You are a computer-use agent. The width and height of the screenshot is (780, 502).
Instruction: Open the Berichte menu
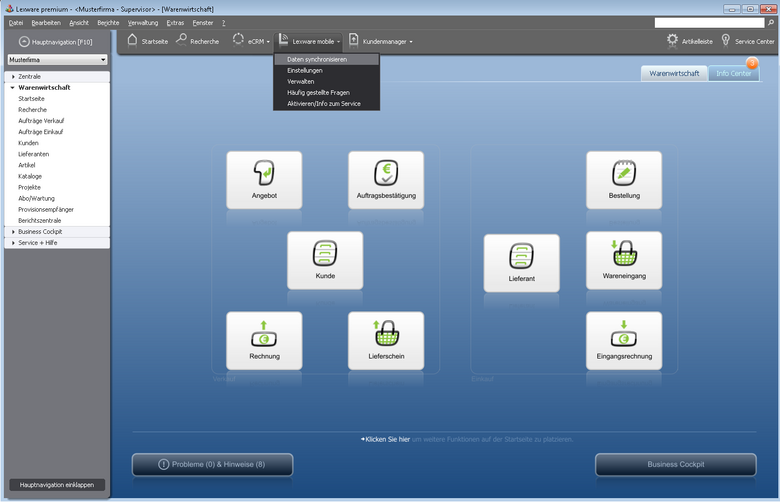pos(108,23)
